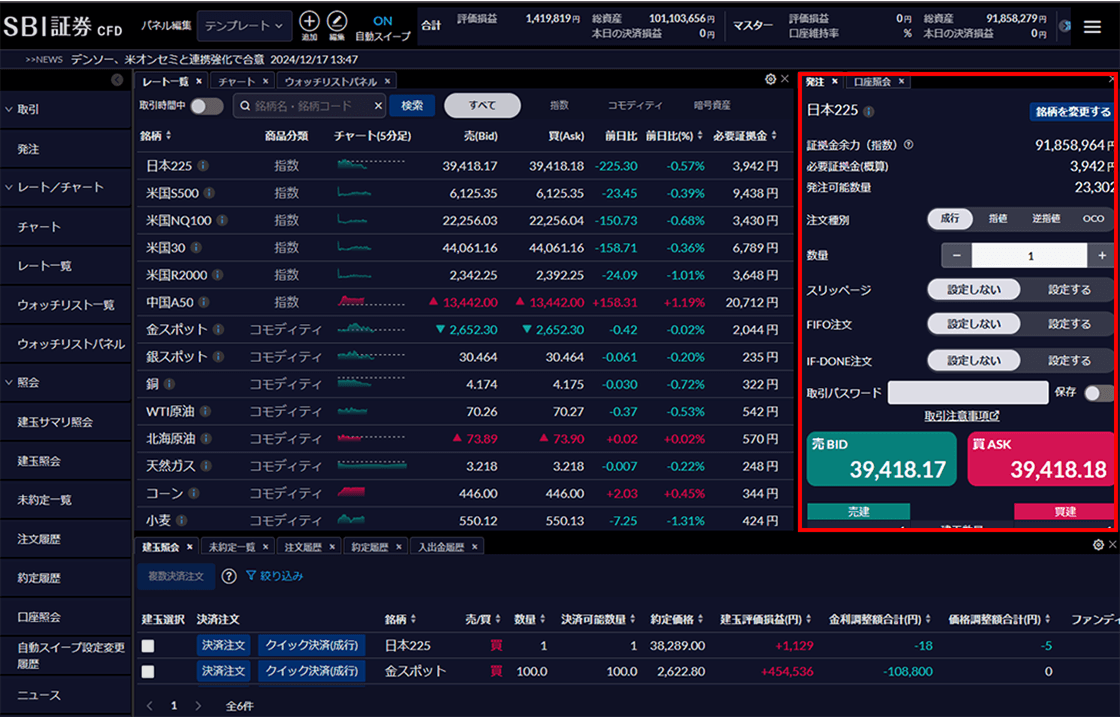
Task: Click the add panel plus icon
Action: pyautogui.click(x=310, y=21)
